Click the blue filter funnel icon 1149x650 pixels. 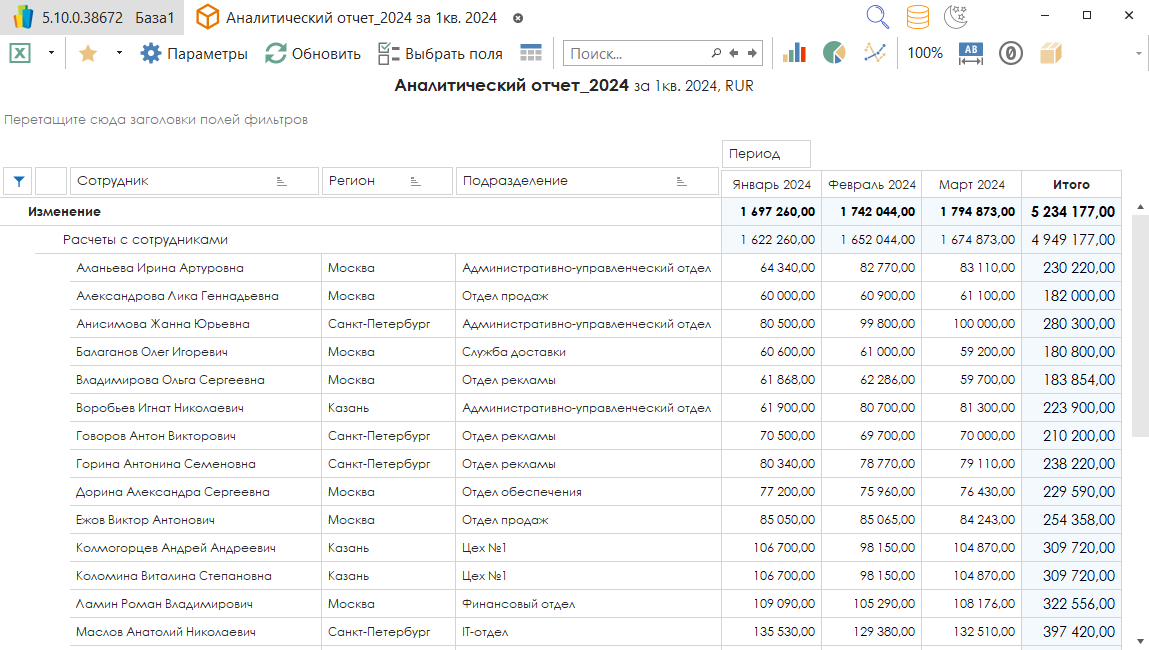pos(18,181)
